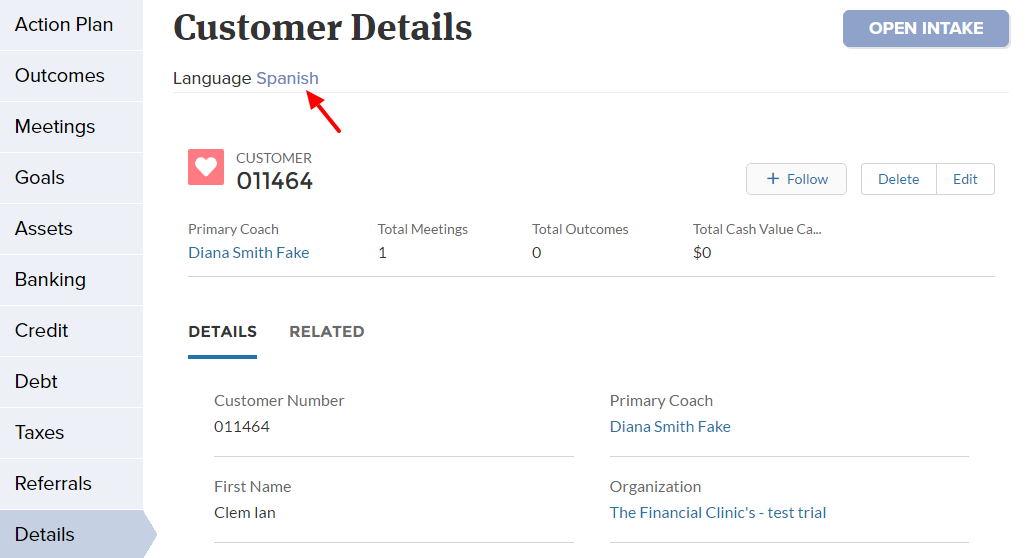The height and width of the screenshot is (558, 1033).
Task: Open Meetings section in sidebar
Action: [x=71, y=126]
